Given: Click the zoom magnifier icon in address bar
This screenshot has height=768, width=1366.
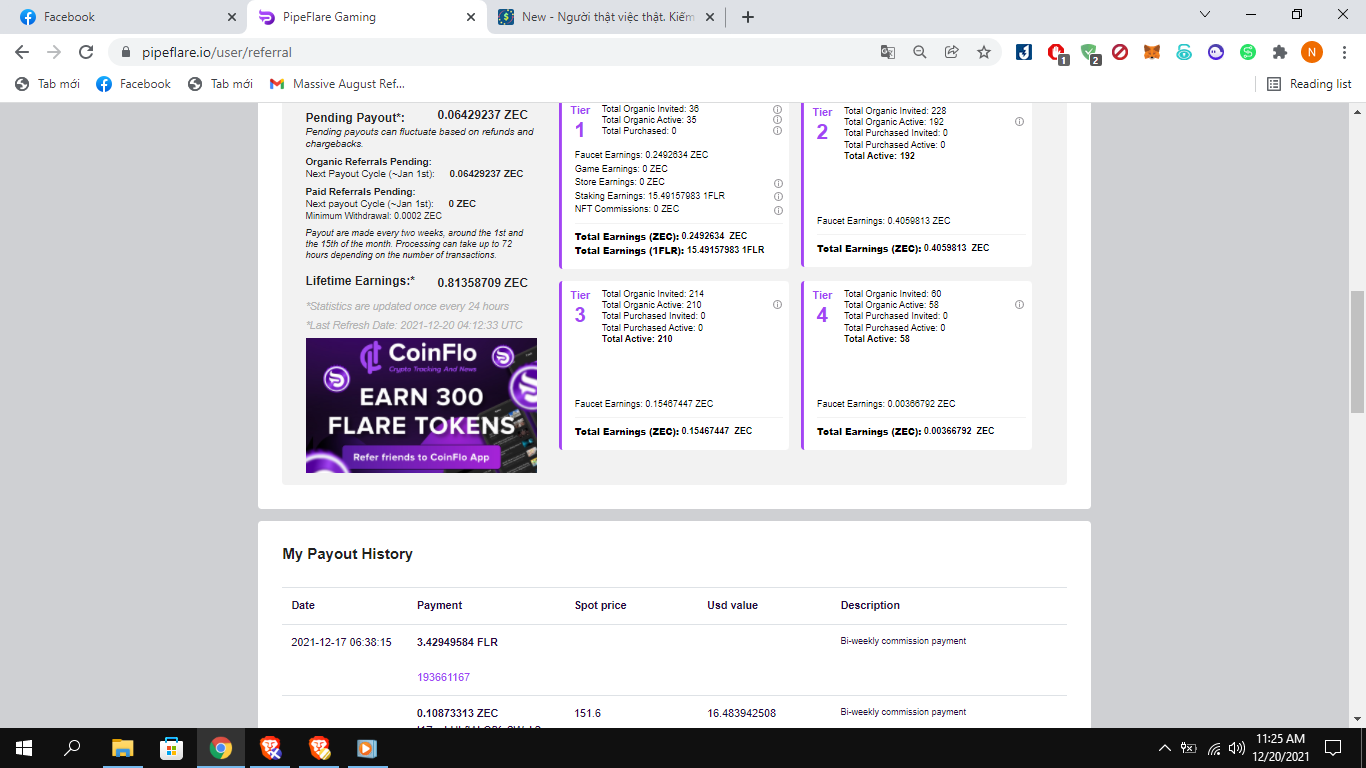Looking at the screenshot, I should (x=920, y=52).
